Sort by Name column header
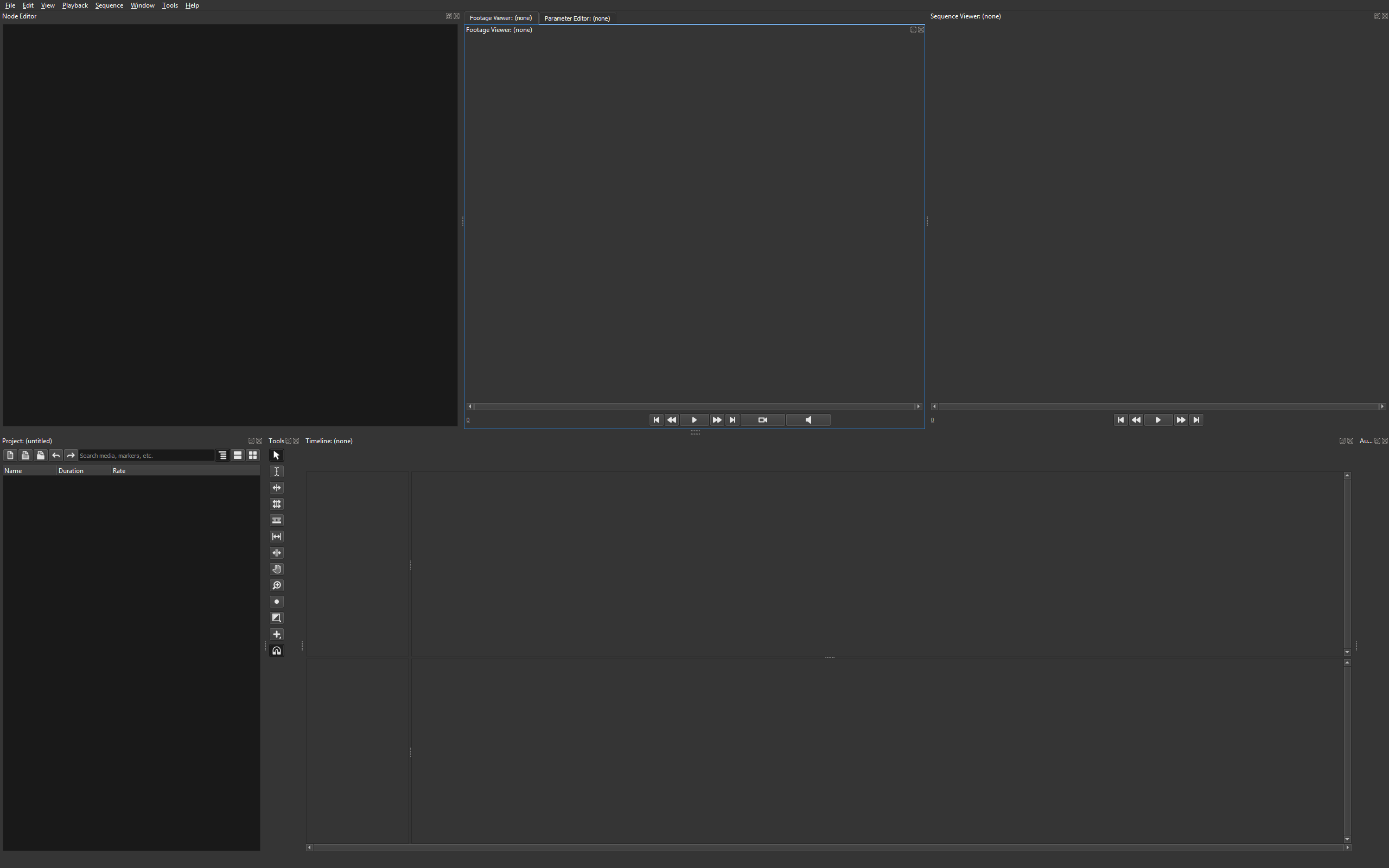Viewport: 1389px width, 868px height. (x=30, y=471)
